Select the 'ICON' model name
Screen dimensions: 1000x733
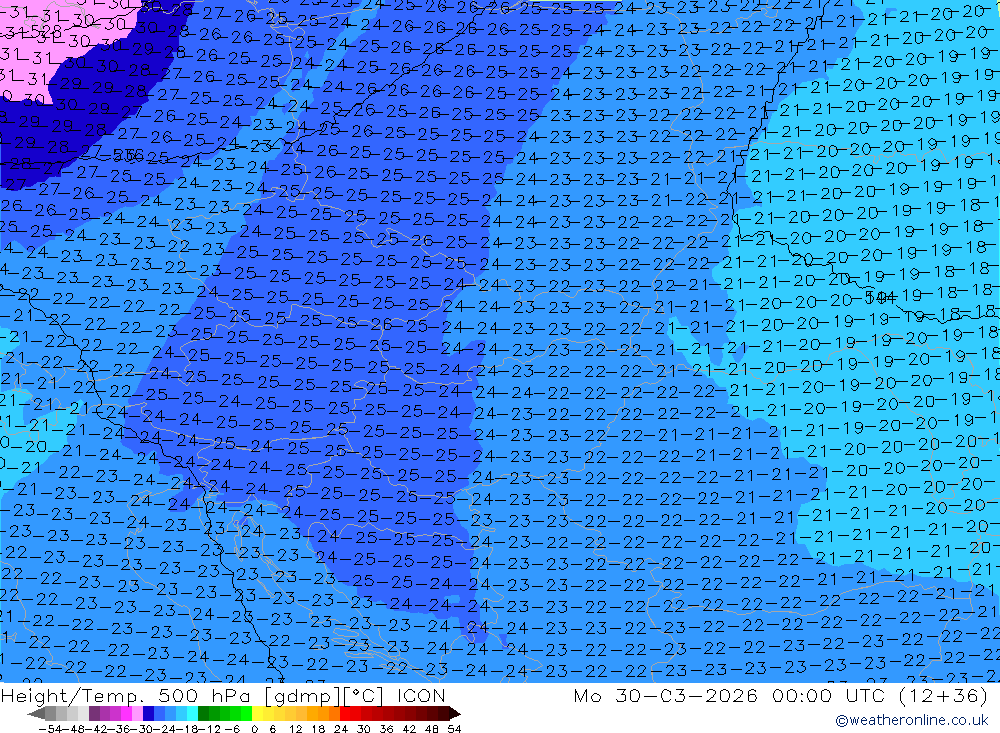coord(422,695)
